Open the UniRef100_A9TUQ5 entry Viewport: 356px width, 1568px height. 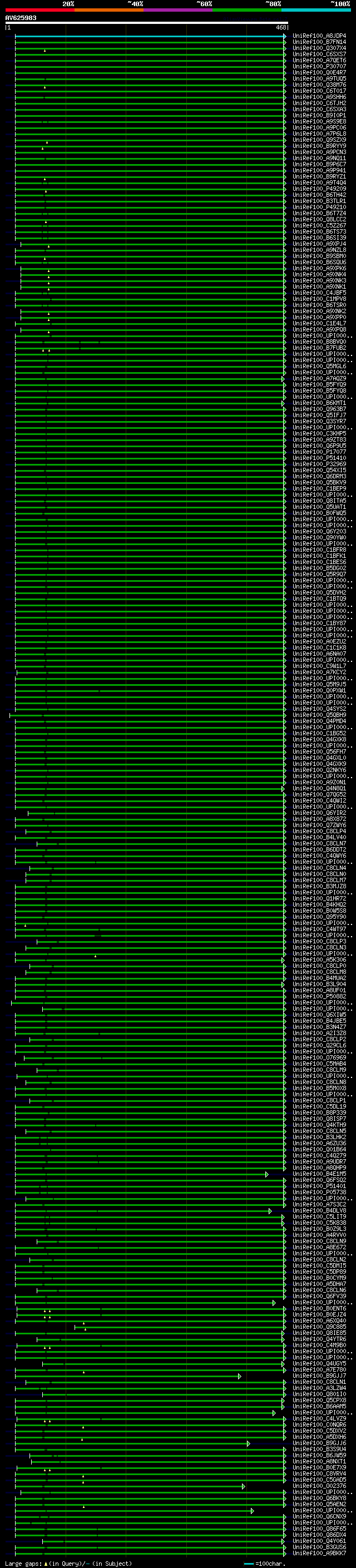pyautogui.click(x=319, y=78)
